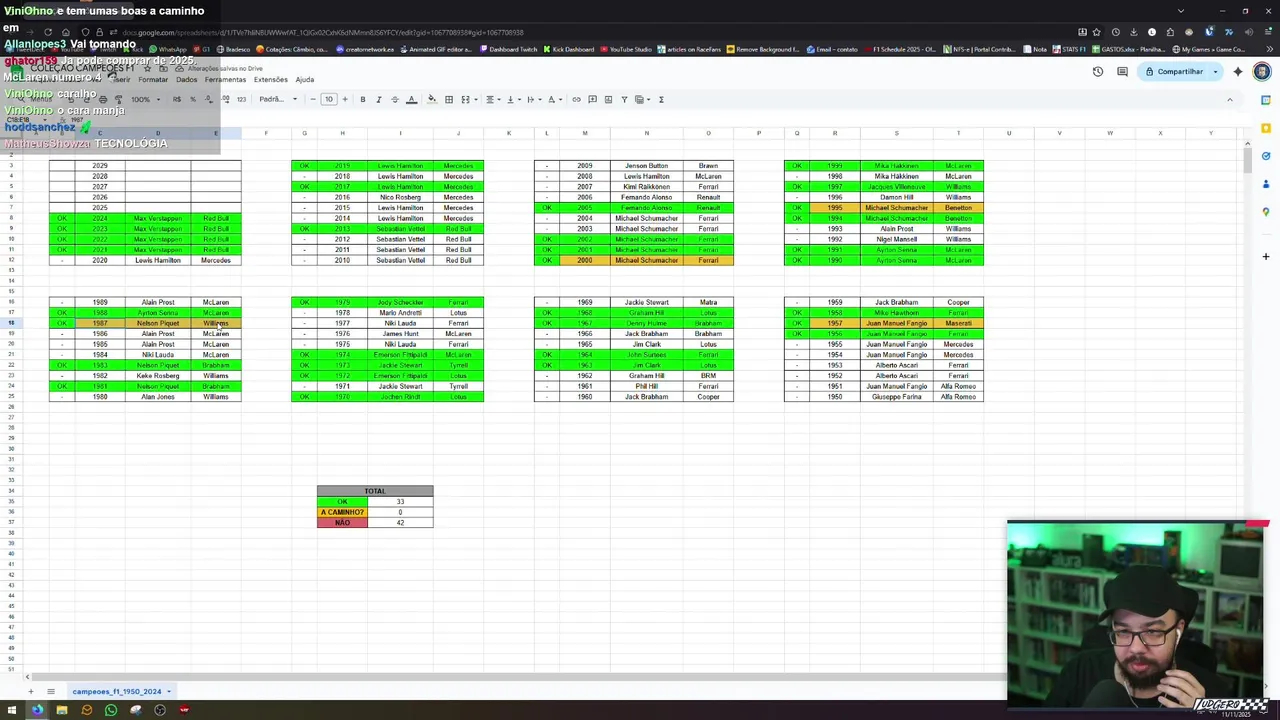This screenshot has height=720, width=1280.
Task: Open the Compartilhar dropdown arrow
Action: coord(1216,71)
